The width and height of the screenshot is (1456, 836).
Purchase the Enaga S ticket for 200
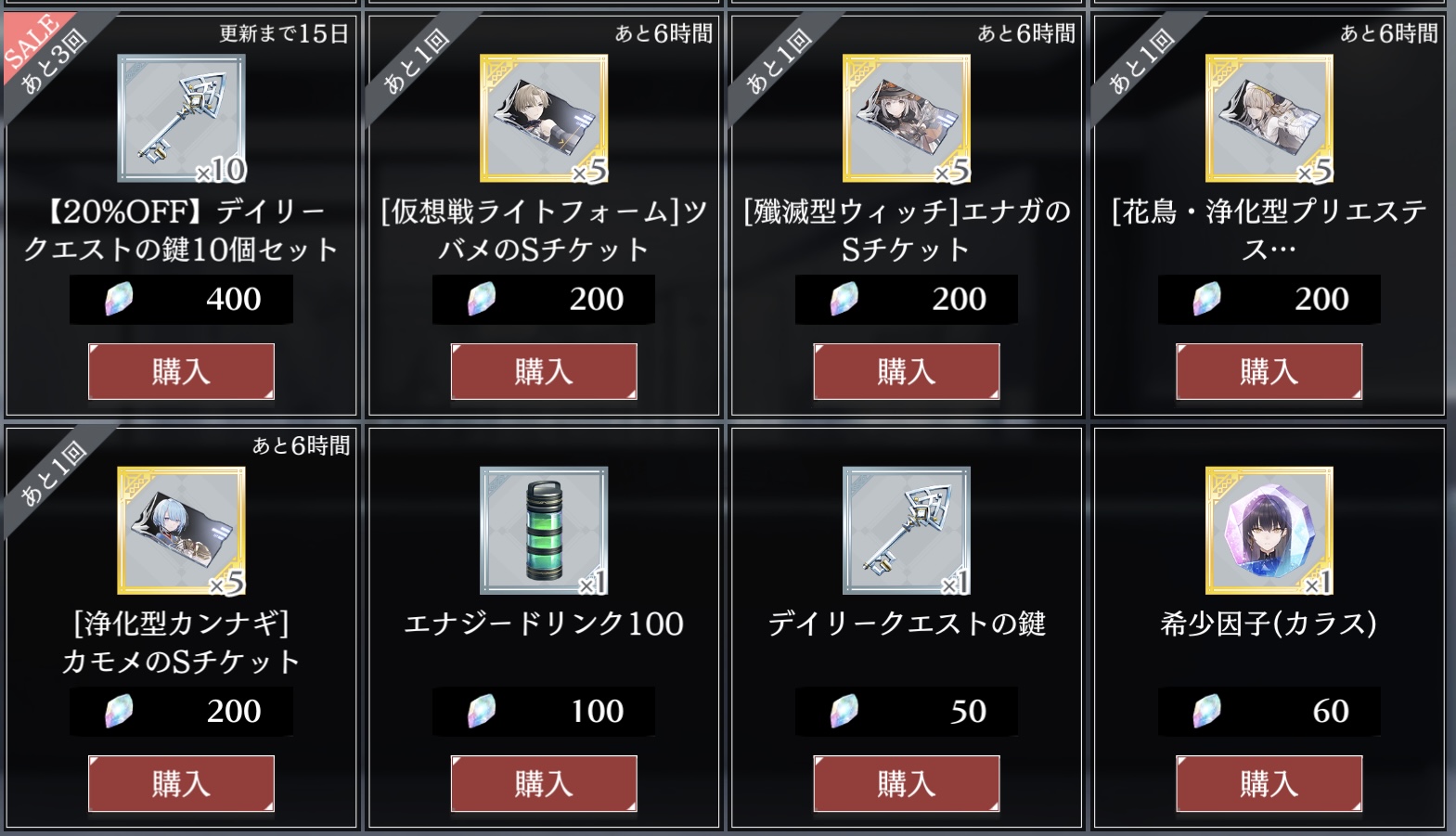907,371
